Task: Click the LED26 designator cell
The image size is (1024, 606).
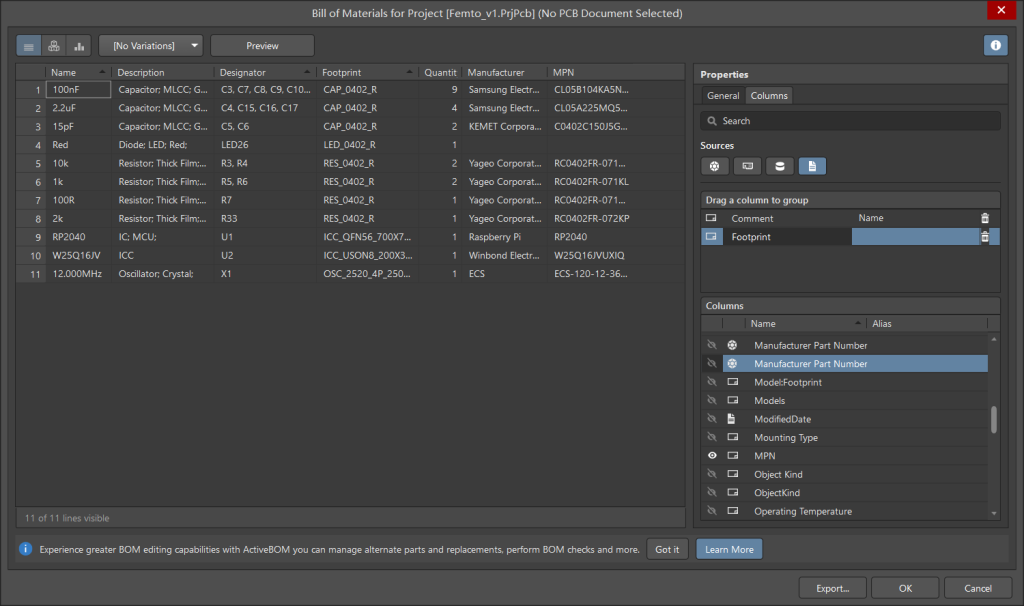Action: [x=264, y=145]
